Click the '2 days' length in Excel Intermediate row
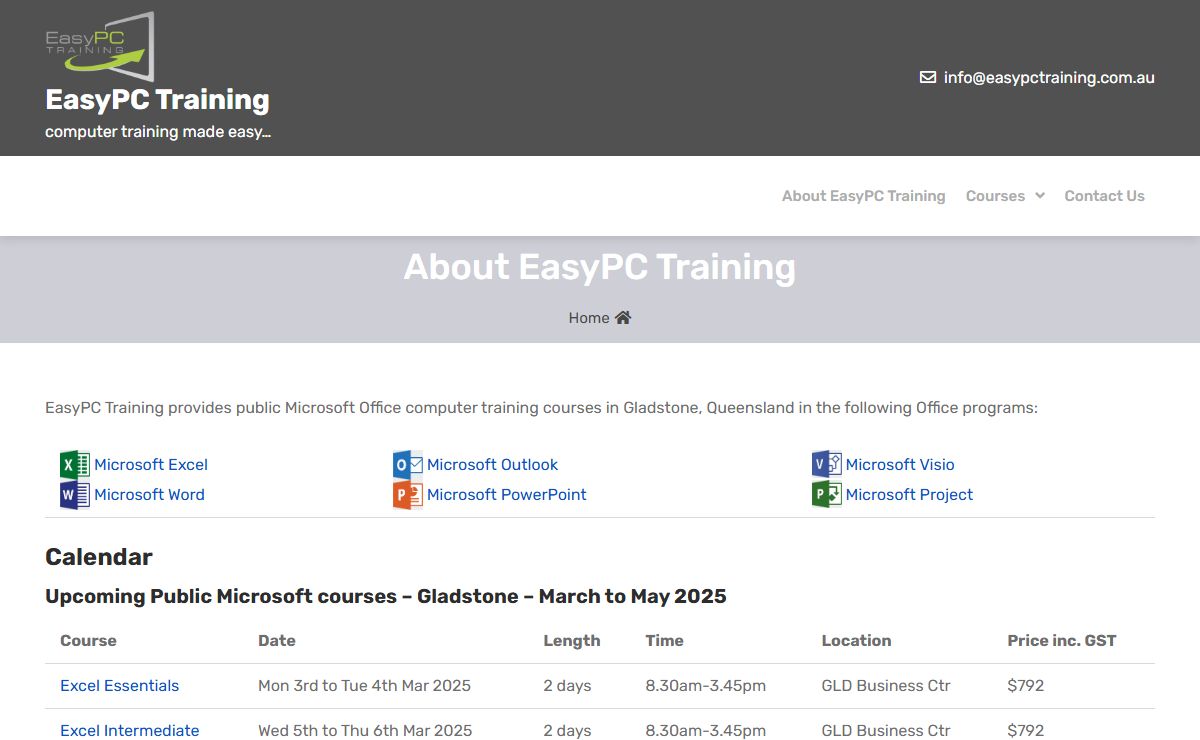1200x740 pixels. point(567,730)
